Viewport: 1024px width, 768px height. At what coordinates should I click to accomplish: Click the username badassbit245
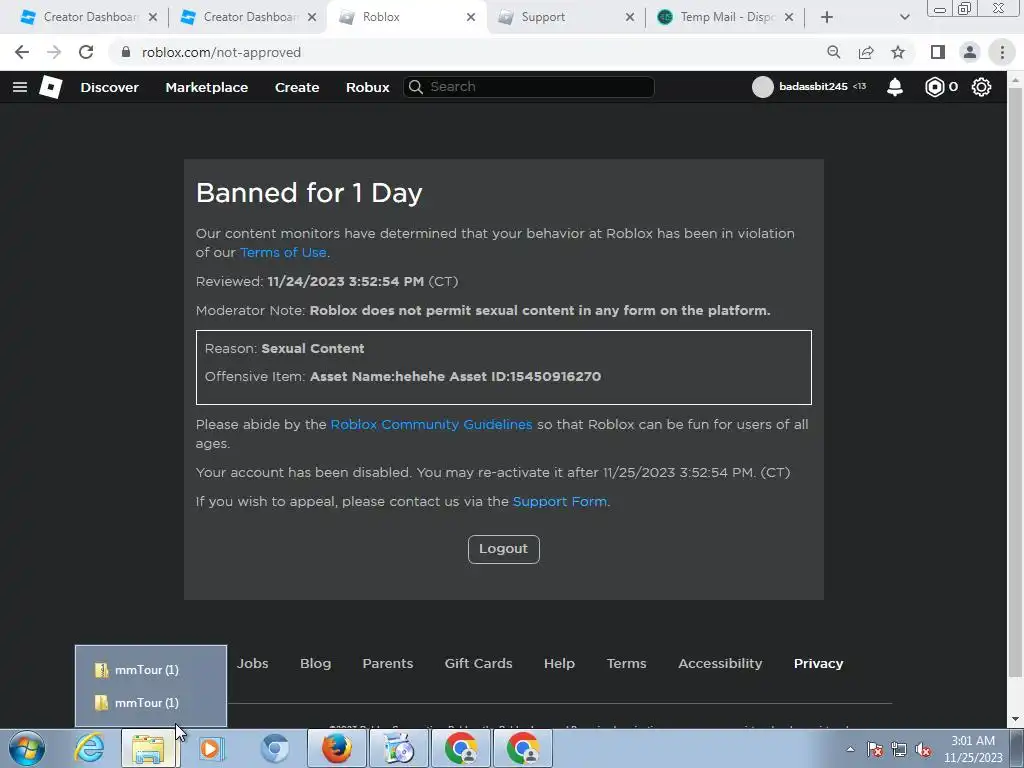click(813, 87)
